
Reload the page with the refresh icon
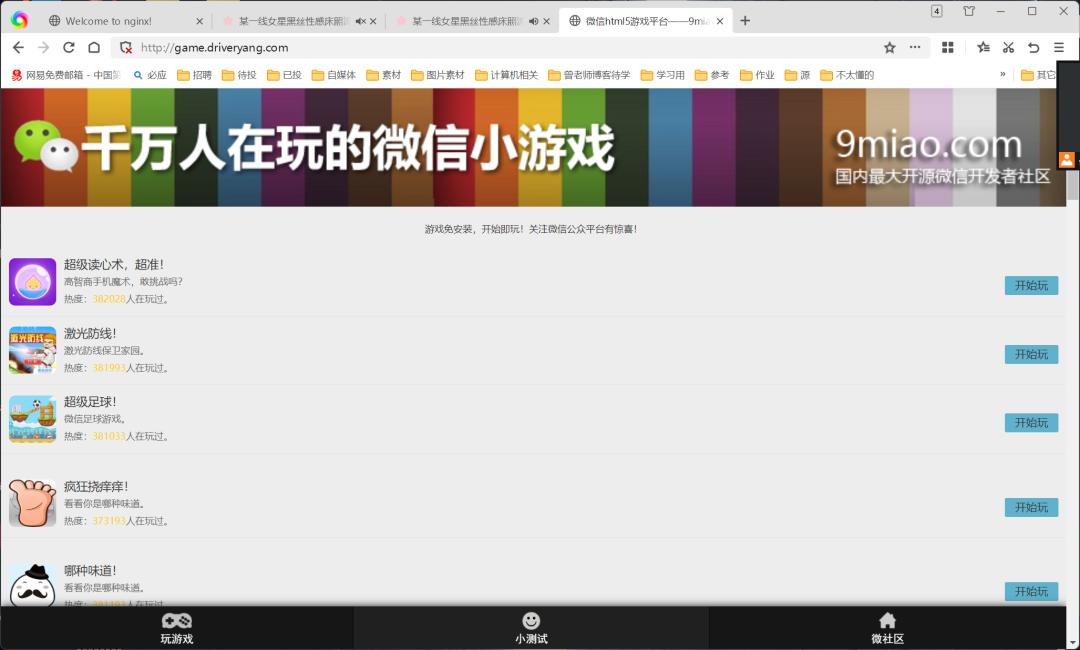click(68, 47)
